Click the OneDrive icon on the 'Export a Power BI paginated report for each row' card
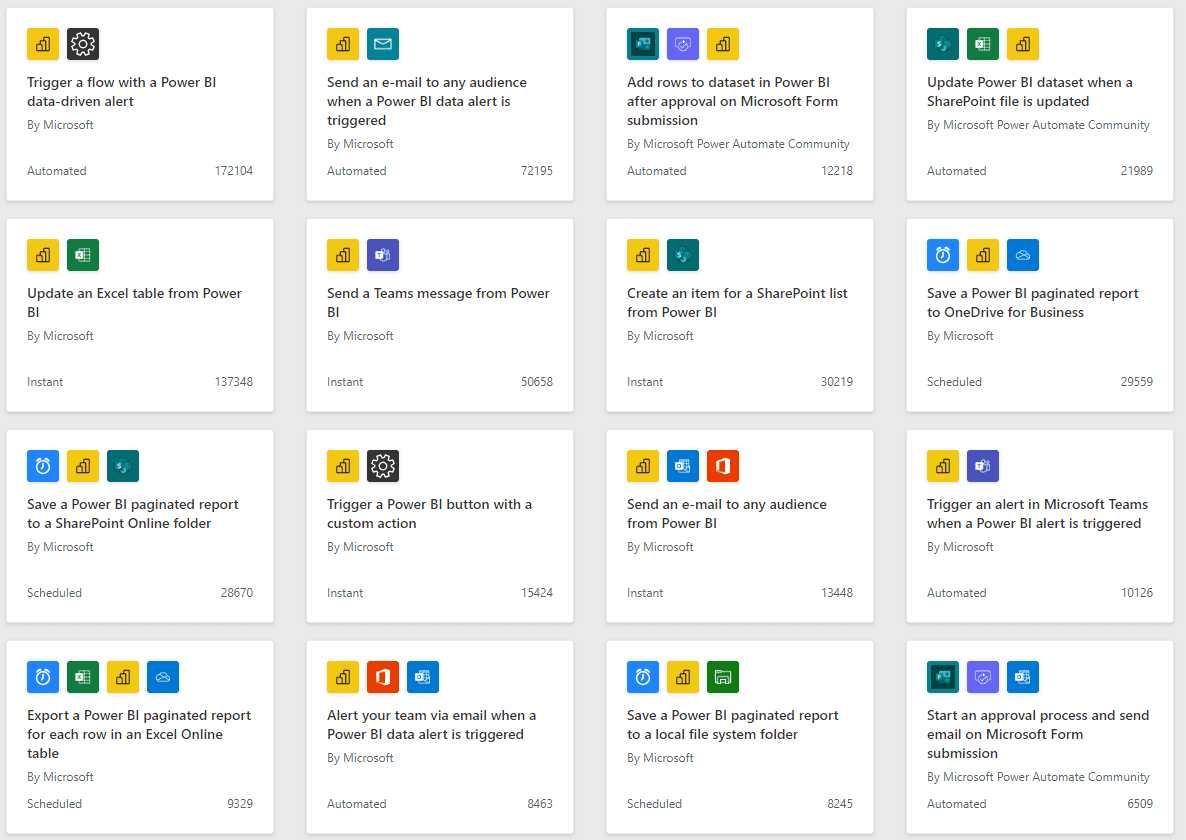The height and width of the screenshot is (840, 1186). (163, 677)
